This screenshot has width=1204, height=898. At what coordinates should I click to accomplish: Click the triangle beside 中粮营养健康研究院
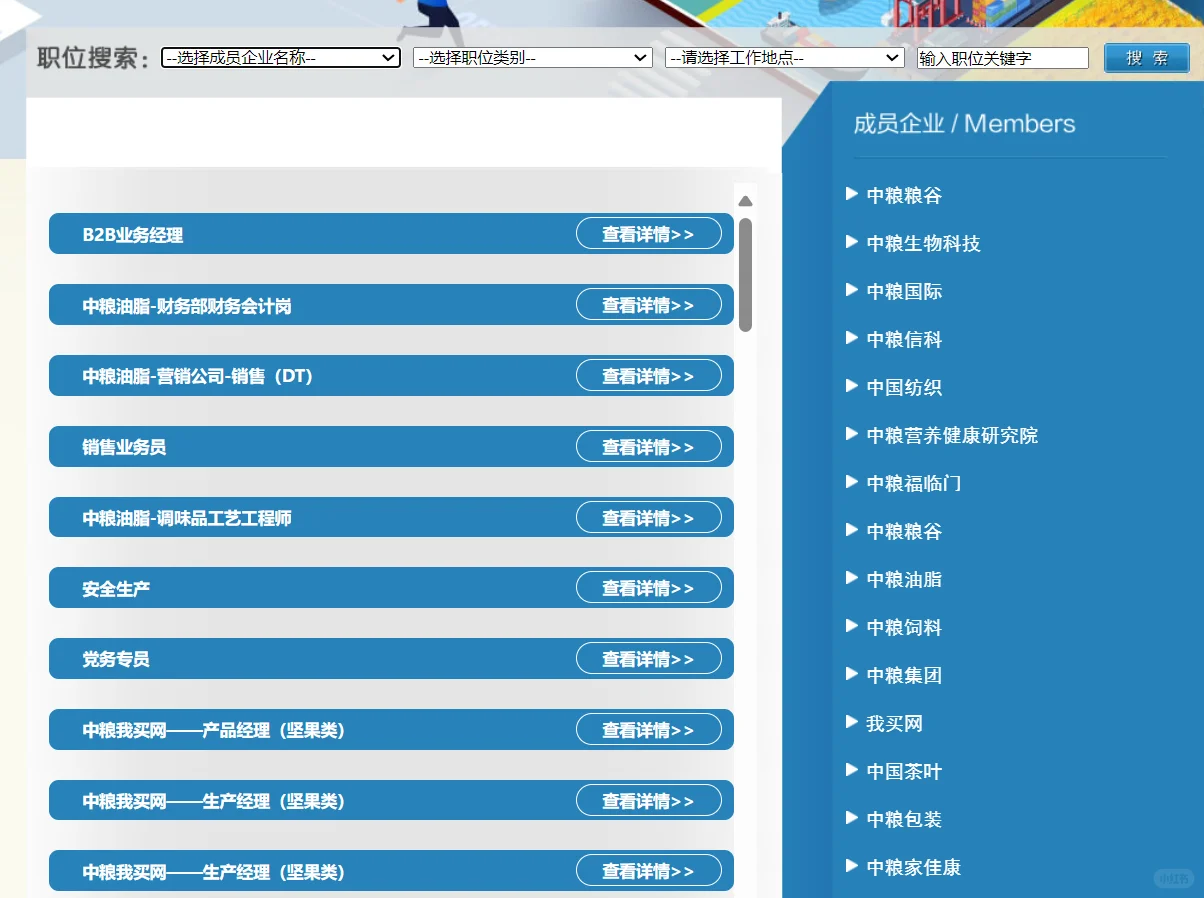852,434
